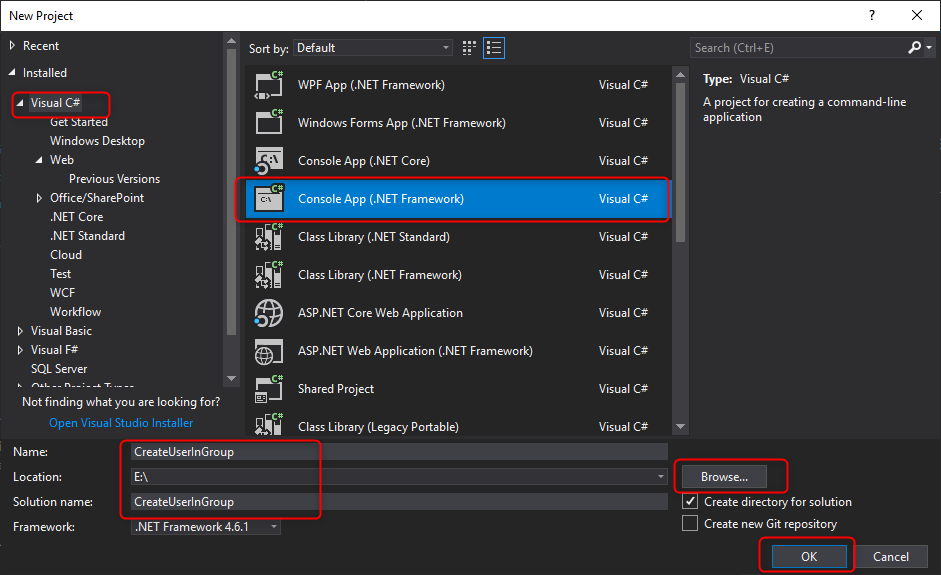Open Visual Studio Installer link

(x=121, y=423)
